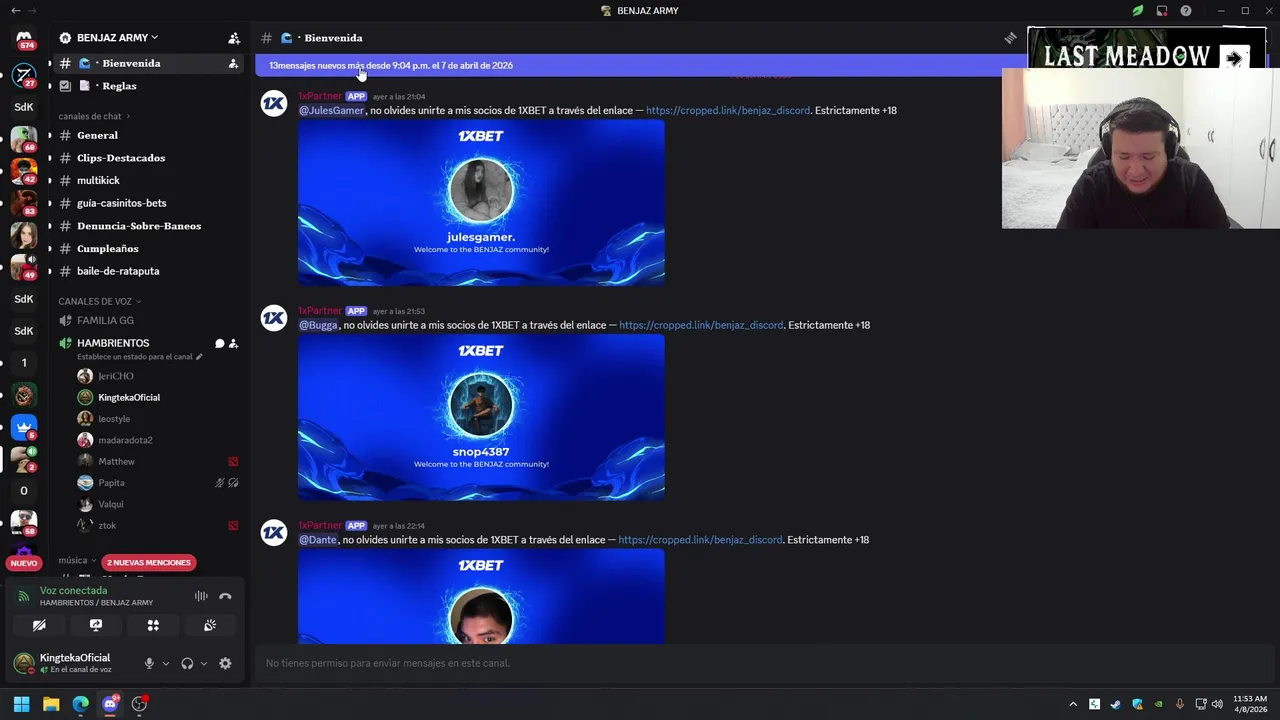Open the soundboard in voice panel
The height and width of the screenshot is (720, 1280).
[x=210, y=625]
